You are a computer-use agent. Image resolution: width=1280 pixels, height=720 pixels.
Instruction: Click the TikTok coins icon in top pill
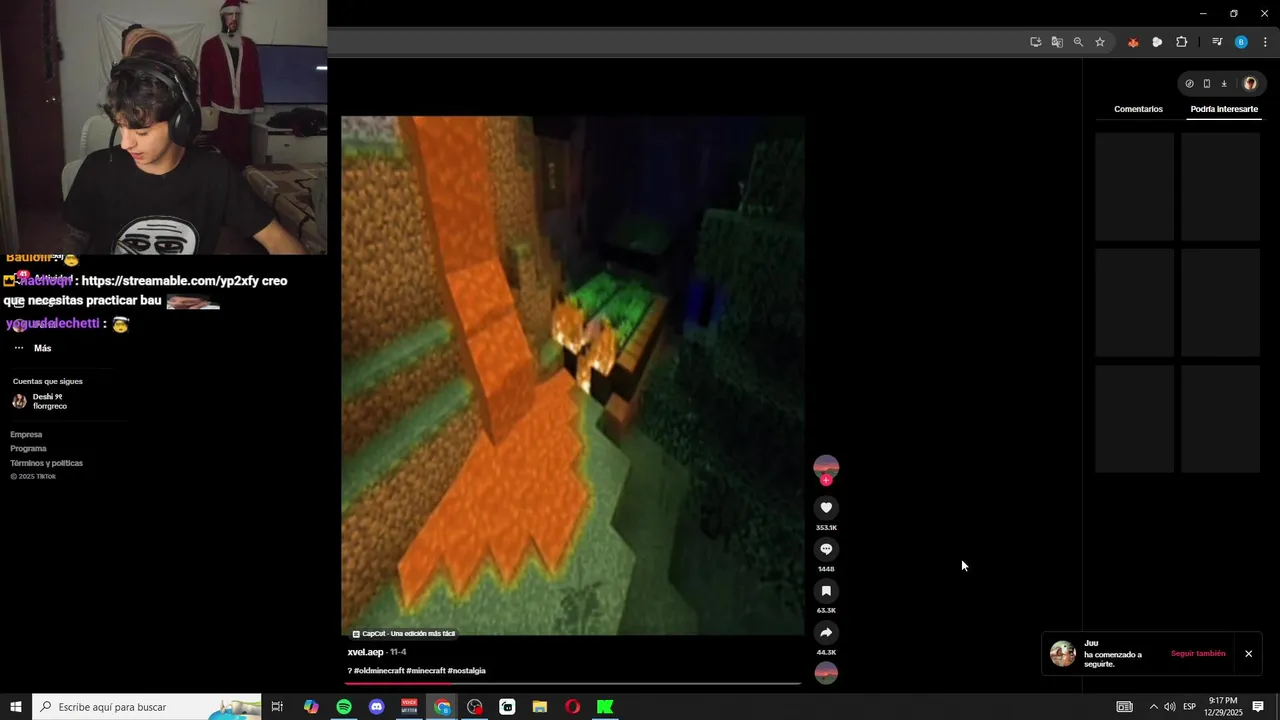point(1189,84)
